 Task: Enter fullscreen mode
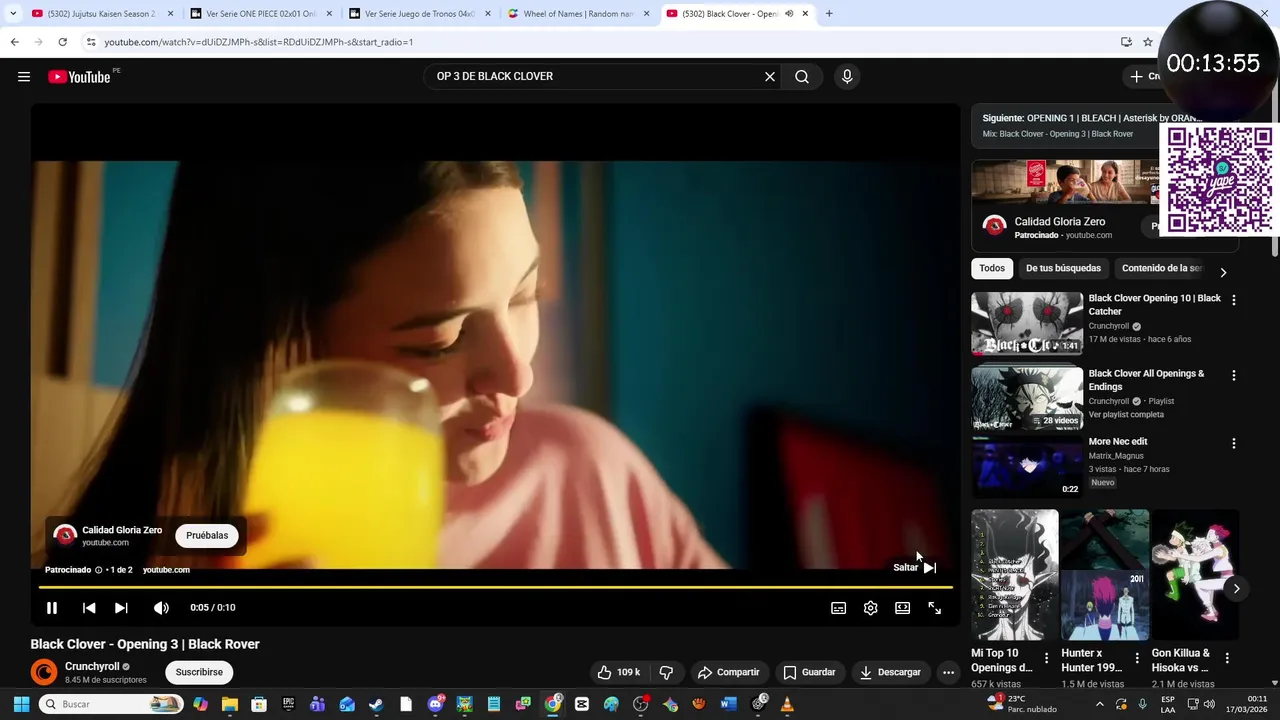click(935, 608)
